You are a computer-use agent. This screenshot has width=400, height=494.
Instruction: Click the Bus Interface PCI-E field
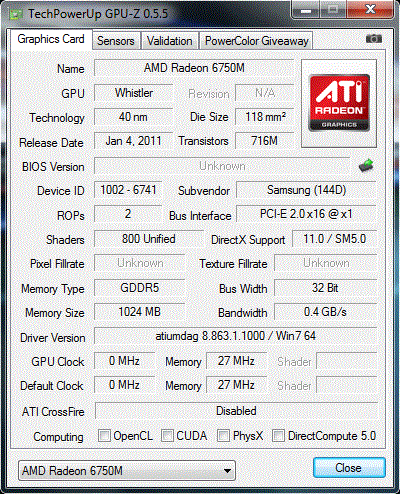[x=306, y=214]
